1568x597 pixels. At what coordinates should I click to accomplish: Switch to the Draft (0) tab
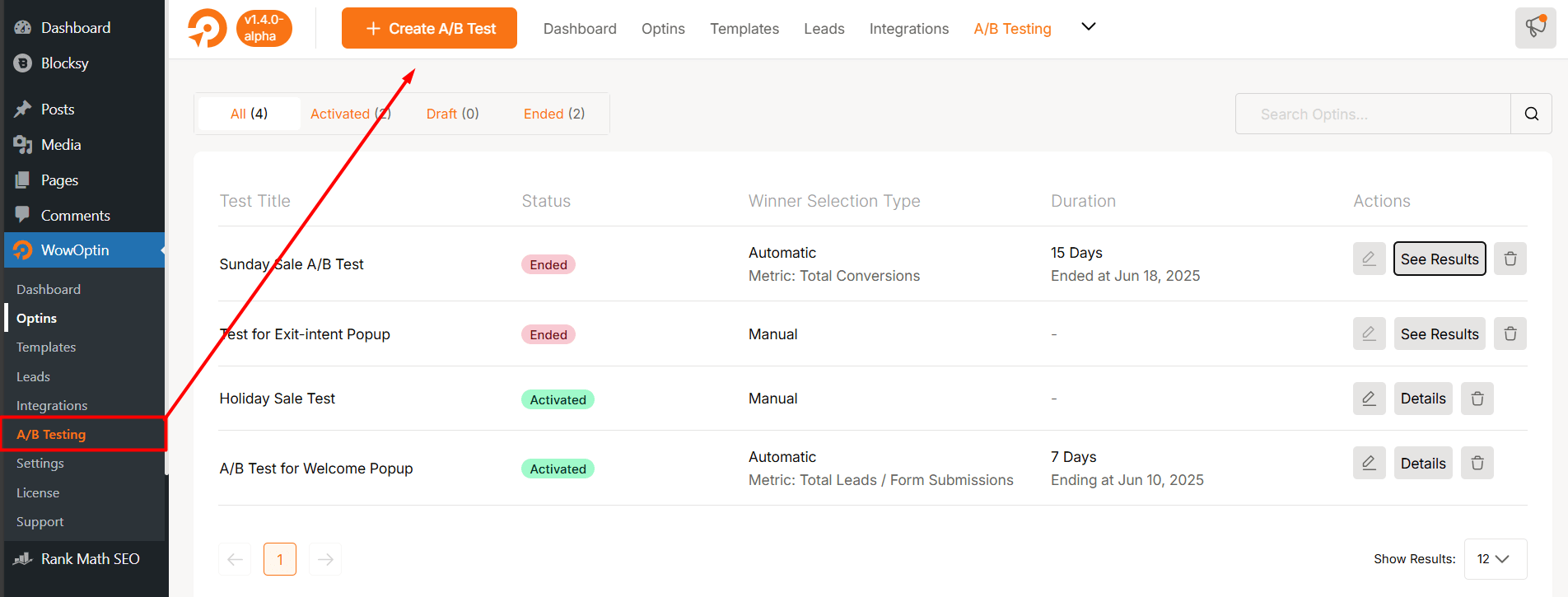(x=453, y=114)
